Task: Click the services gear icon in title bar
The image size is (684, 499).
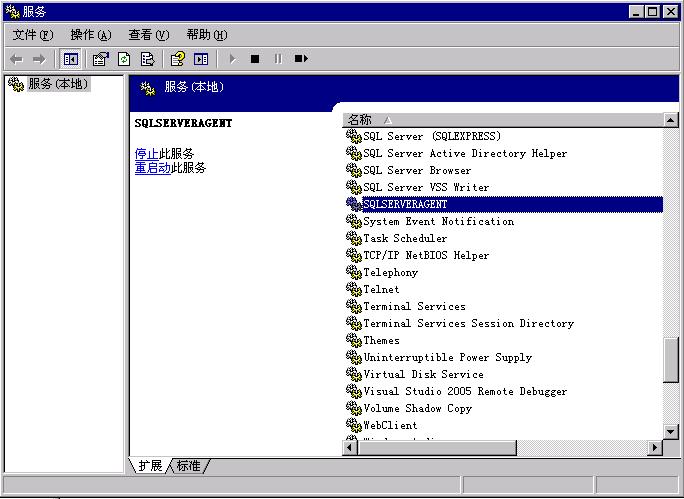Action: [13, 12]
